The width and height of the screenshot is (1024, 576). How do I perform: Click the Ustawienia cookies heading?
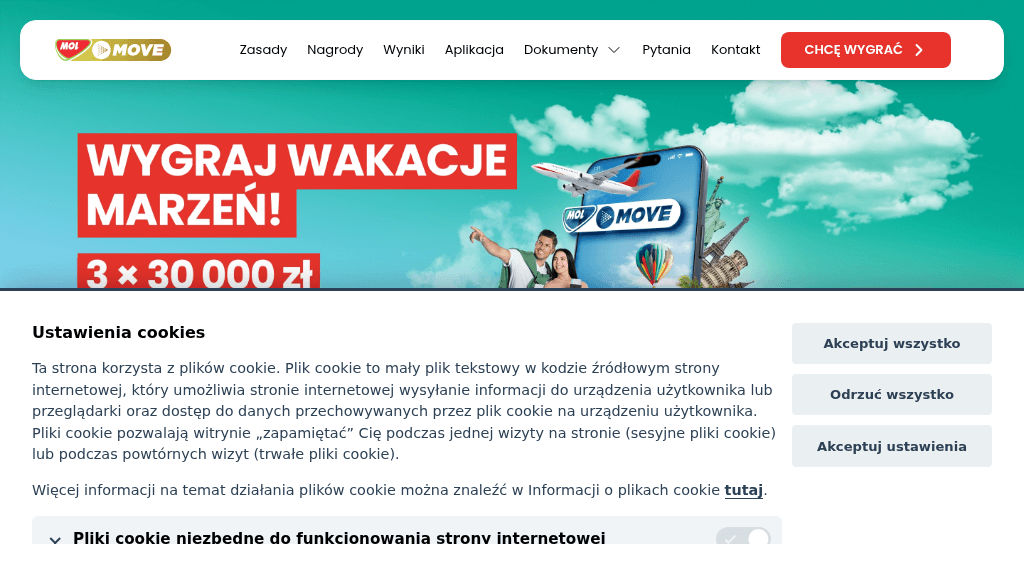pyautogui.click(x=119, y=332)
